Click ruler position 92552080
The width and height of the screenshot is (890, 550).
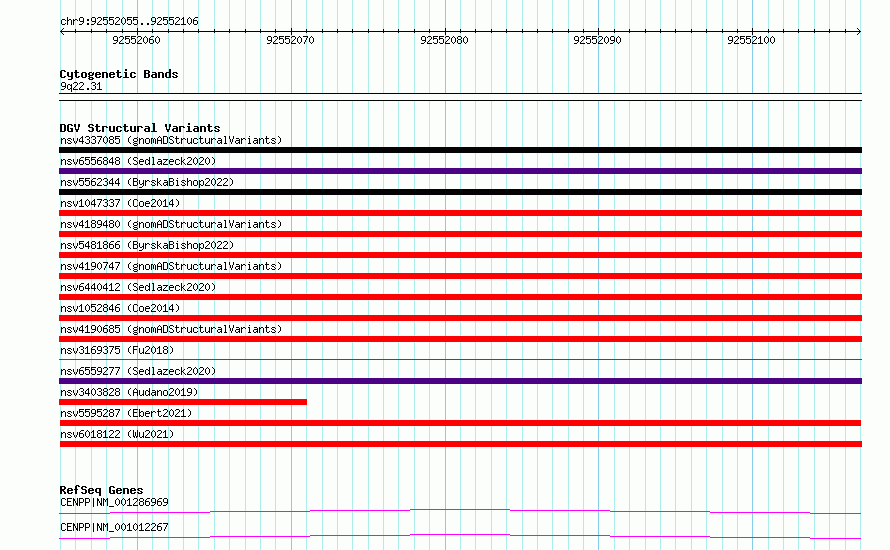coord(444,40)
